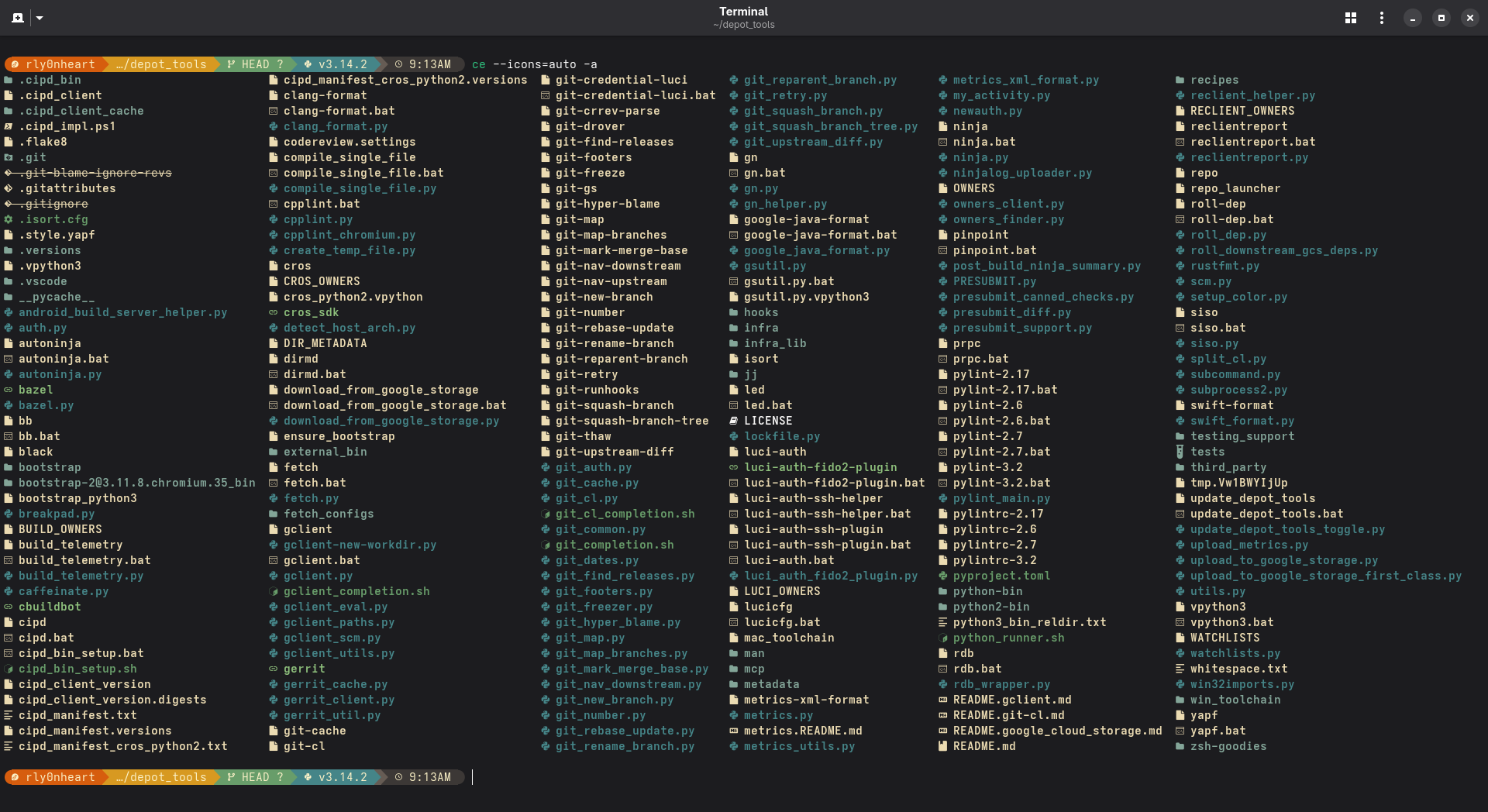Image resolution: width=1488 pixels, height=812 pixels.
Task: Click the git branch icon in the prompt
Action: pos(230,64)
